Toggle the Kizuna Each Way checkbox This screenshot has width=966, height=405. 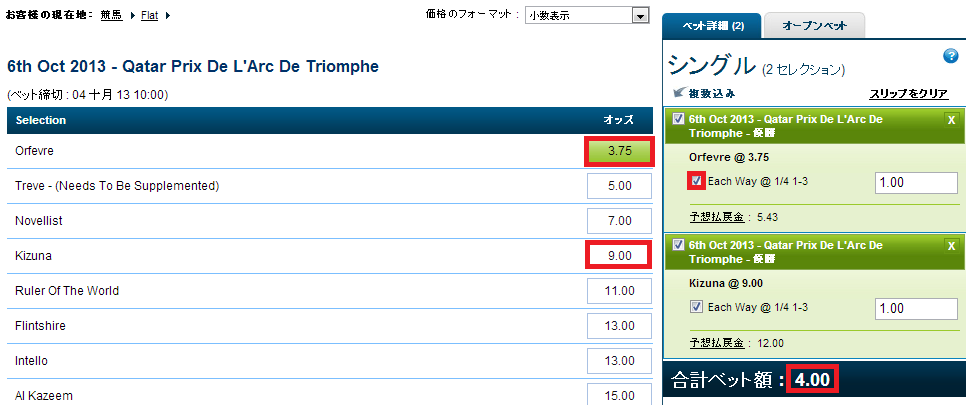tap(697, 307)
